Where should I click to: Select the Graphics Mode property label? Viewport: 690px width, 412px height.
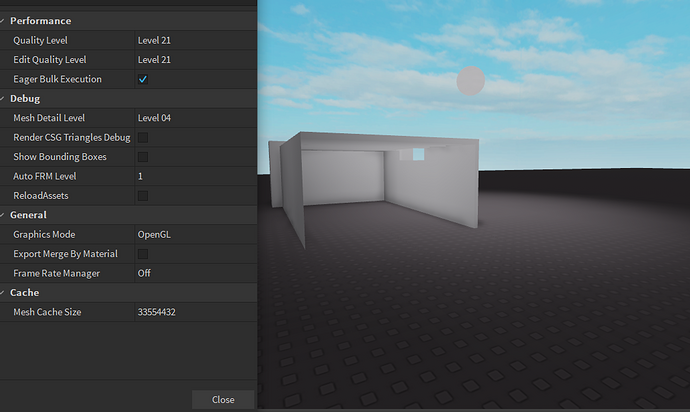tap(44, 235)
